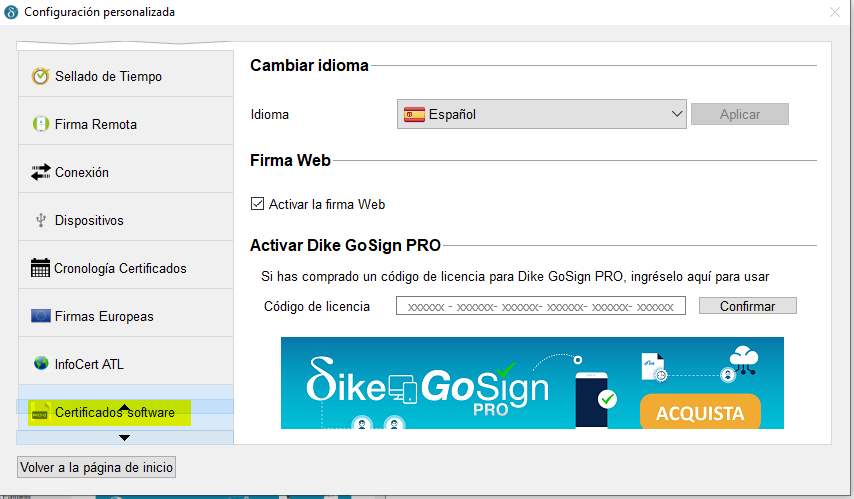The width and height of the screenshot is (854, 499).
Task: Focus the Código de licencia field
Action: point(540,306)
